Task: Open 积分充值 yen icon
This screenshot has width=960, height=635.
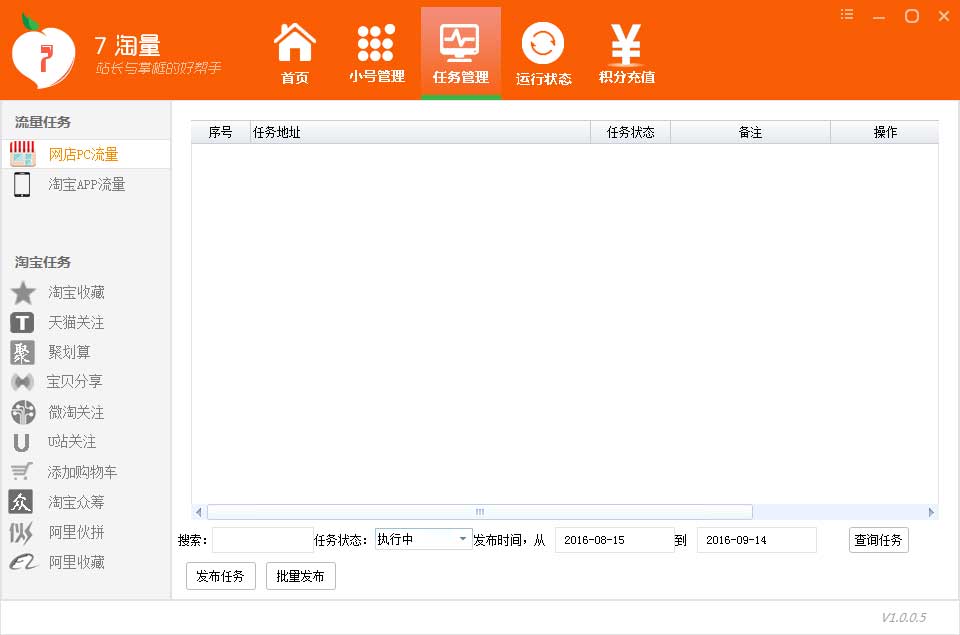Action: (x=626, y=44)
